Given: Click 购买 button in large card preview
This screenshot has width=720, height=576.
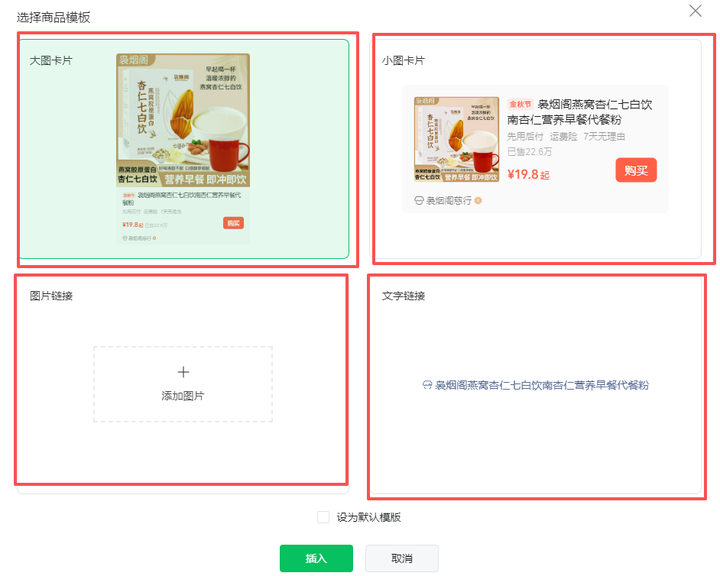Looking at the screenshot, I should [x=233, y=223].
